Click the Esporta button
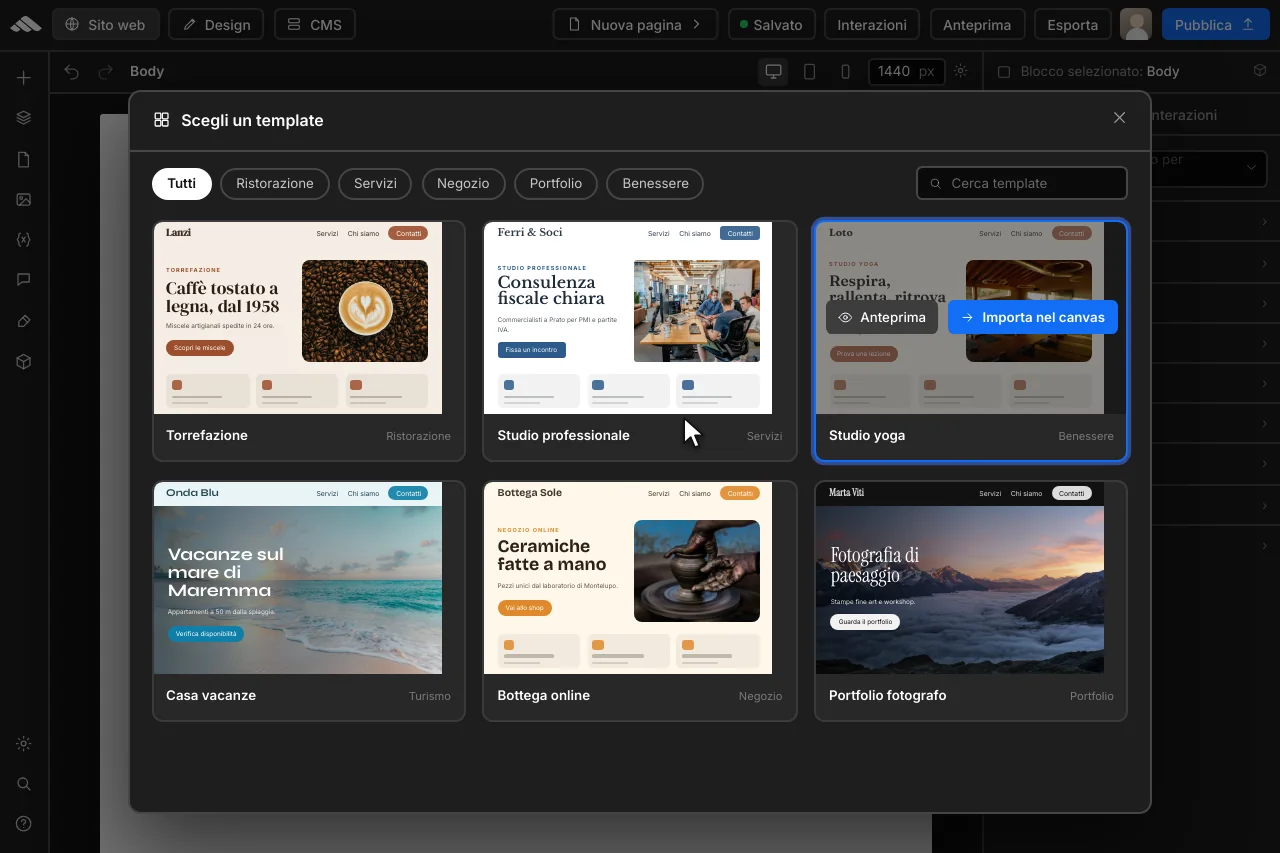Screen dimensions: 1280x853 (x=1073, y=25)
